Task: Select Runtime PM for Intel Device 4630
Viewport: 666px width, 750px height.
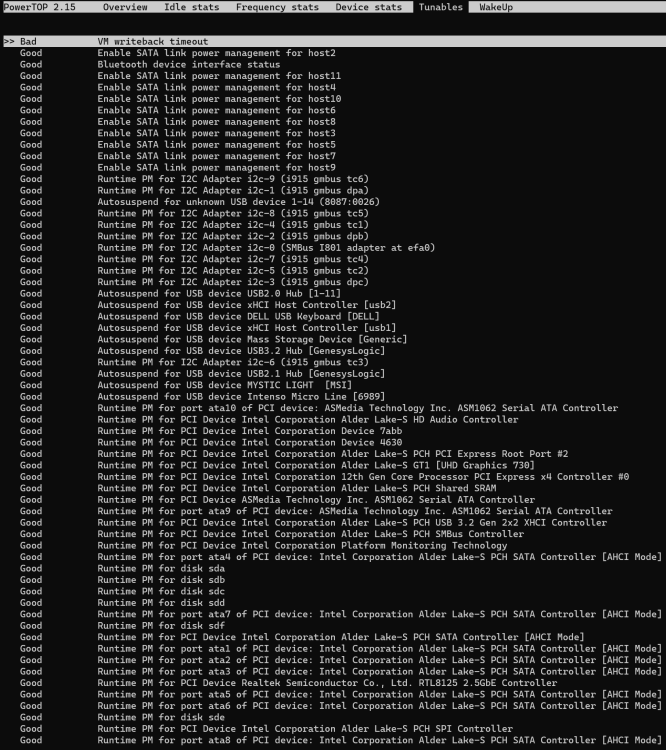Action: [211, 443]
